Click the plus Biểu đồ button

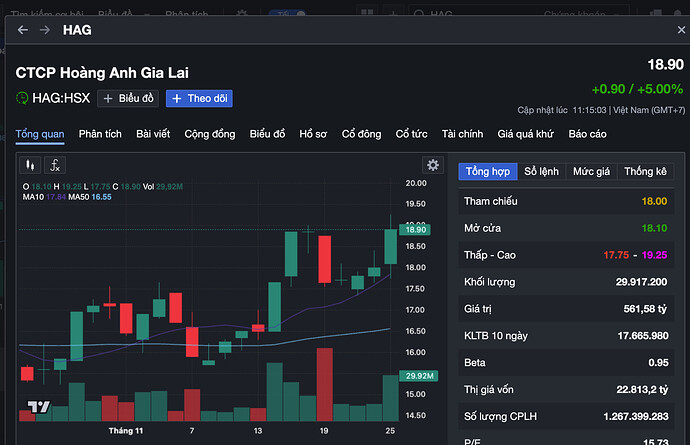pos(128,98)
